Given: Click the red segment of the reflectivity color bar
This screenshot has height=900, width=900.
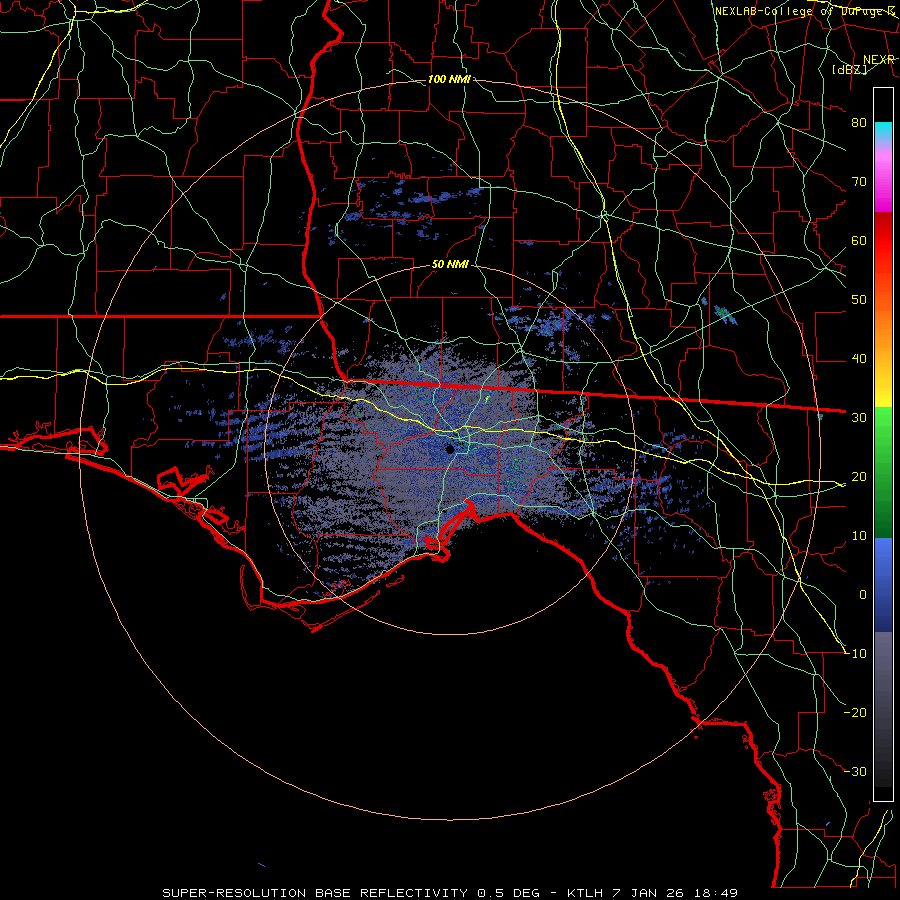Looking at the screenshot, I should point(883,244).
